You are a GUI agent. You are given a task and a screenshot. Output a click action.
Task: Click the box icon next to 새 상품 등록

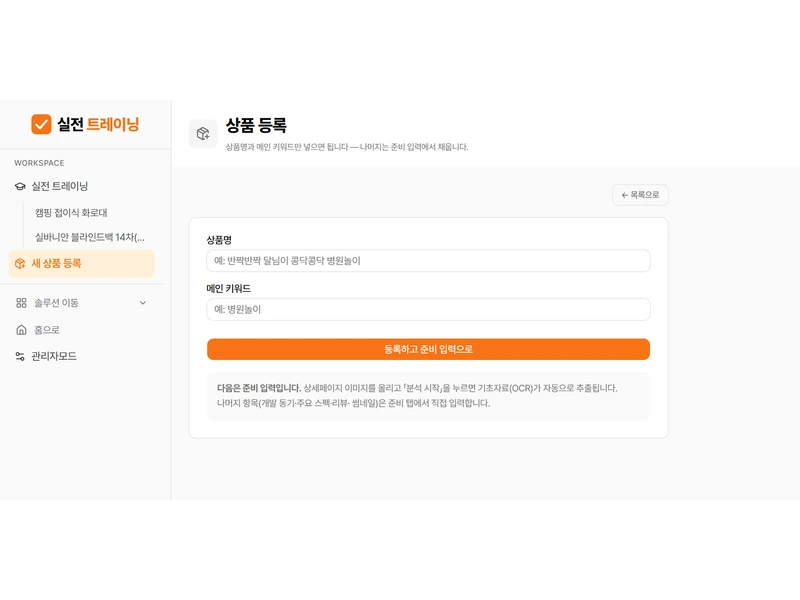click(20, 263)
